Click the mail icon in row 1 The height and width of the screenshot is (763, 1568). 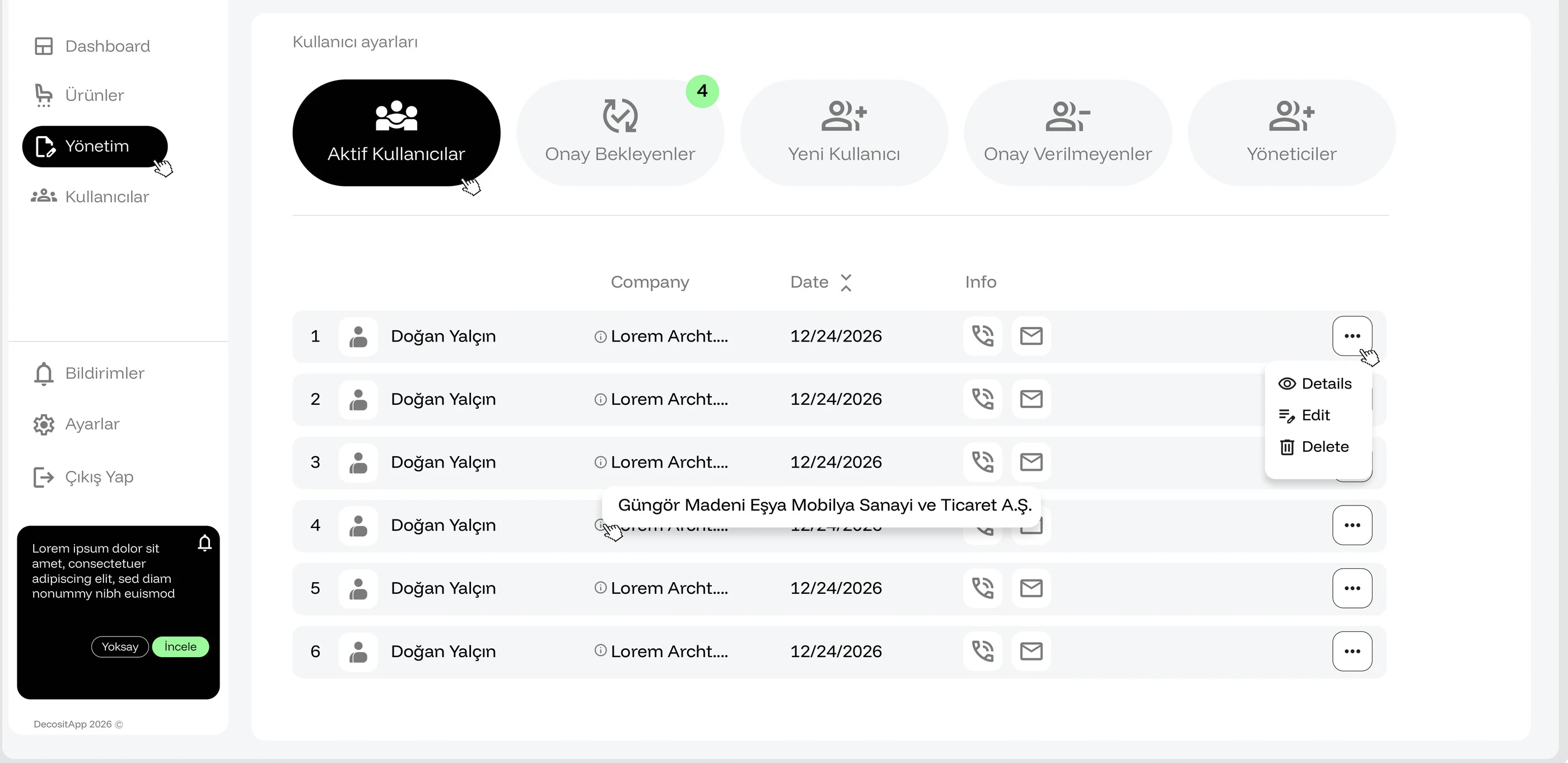[x=1031, y=336]
